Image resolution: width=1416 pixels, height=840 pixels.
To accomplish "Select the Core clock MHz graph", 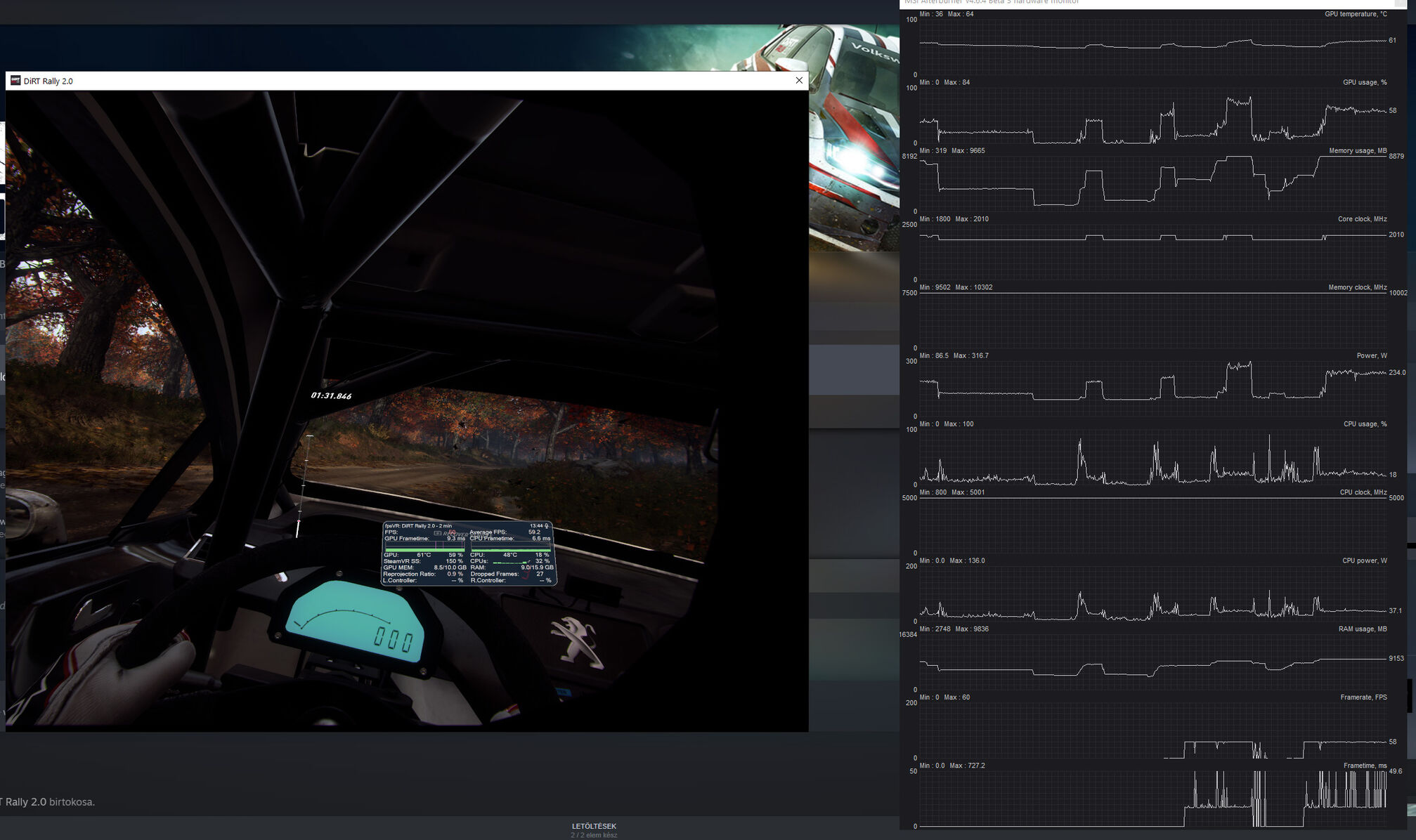I will click(1152, 251).
